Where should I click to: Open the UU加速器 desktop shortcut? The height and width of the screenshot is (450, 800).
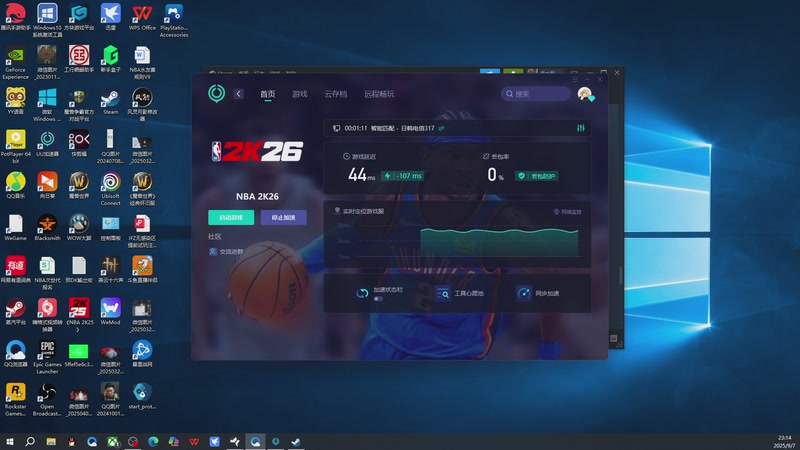click(47, 142)
